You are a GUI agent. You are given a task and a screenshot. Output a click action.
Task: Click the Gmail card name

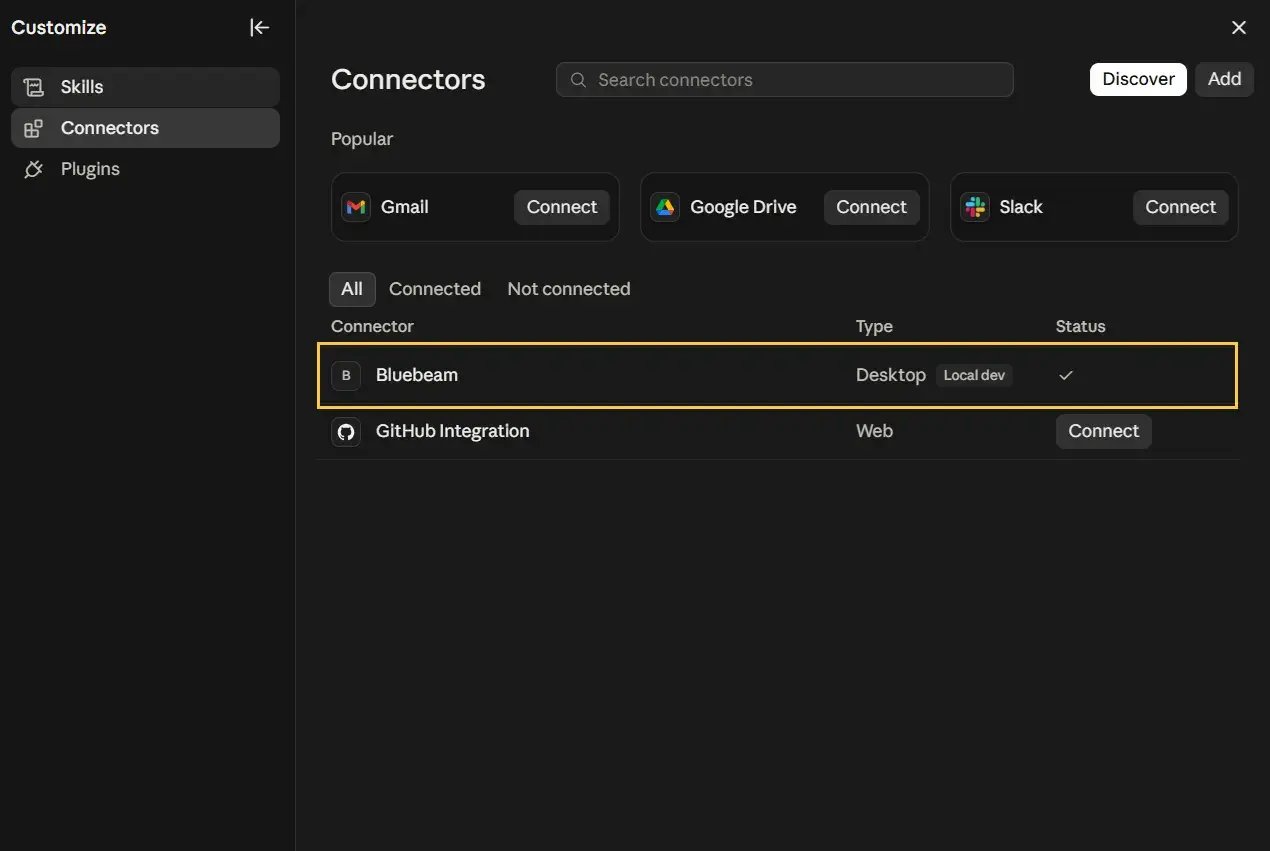[405, 207]
